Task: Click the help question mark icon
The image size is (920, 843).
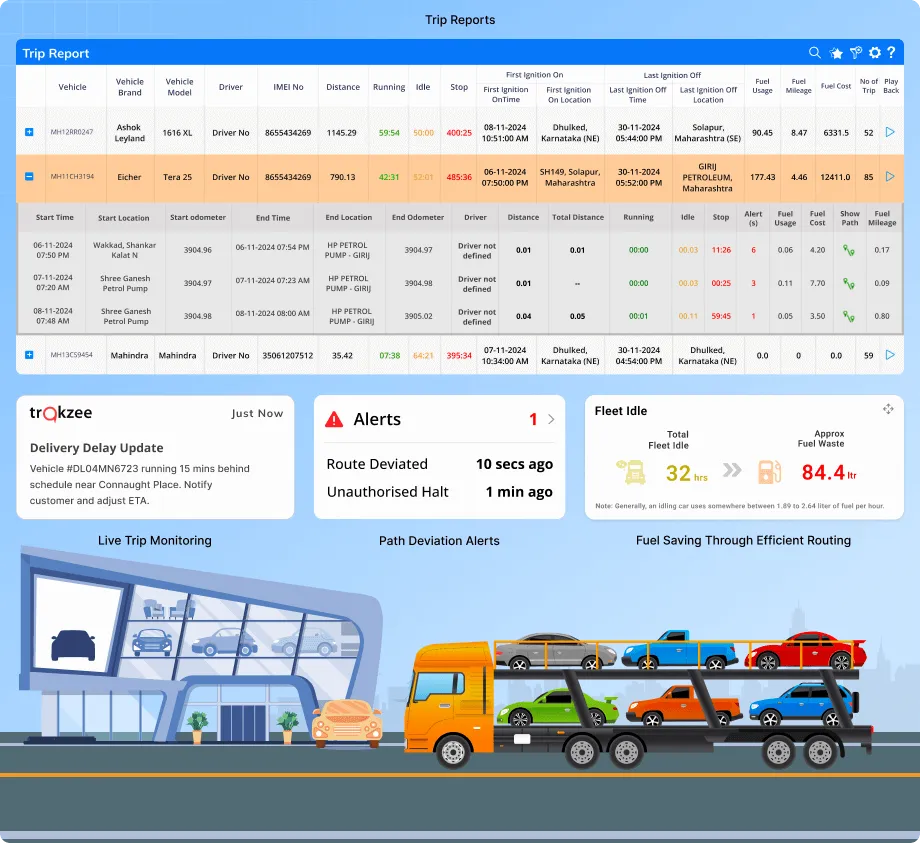Action: [x=891, y=53]
